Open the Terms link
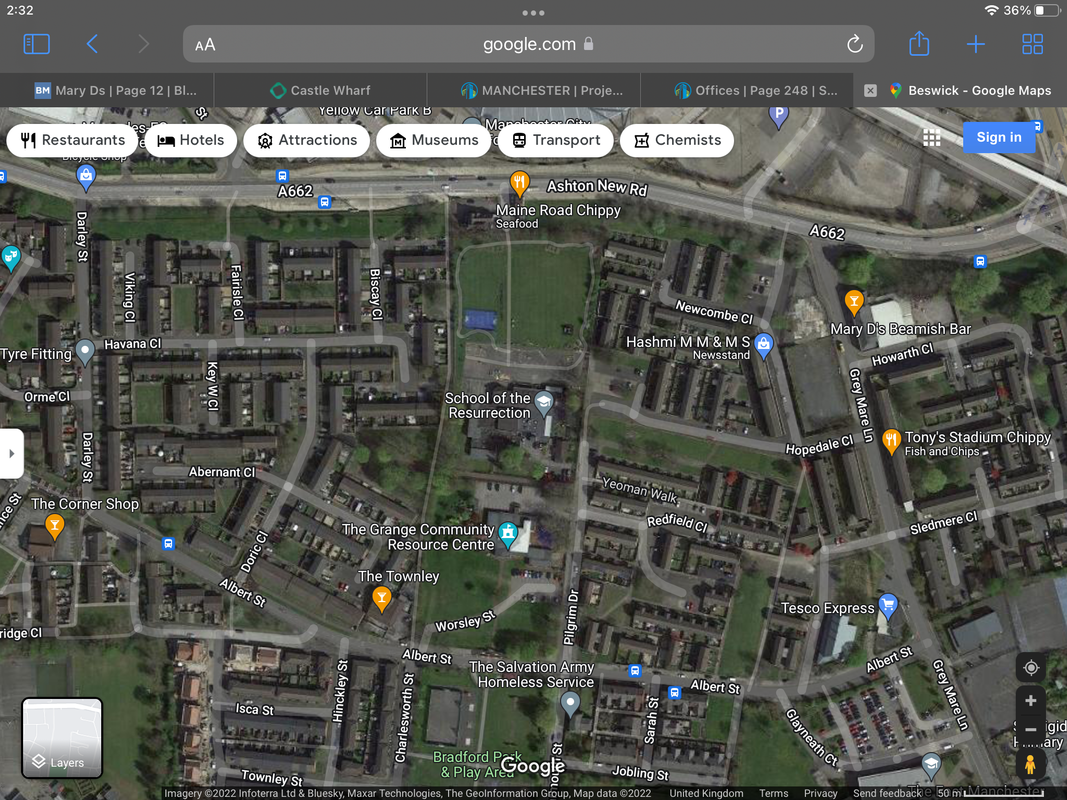Screen dimensions: 1067x800 point(774,793)
